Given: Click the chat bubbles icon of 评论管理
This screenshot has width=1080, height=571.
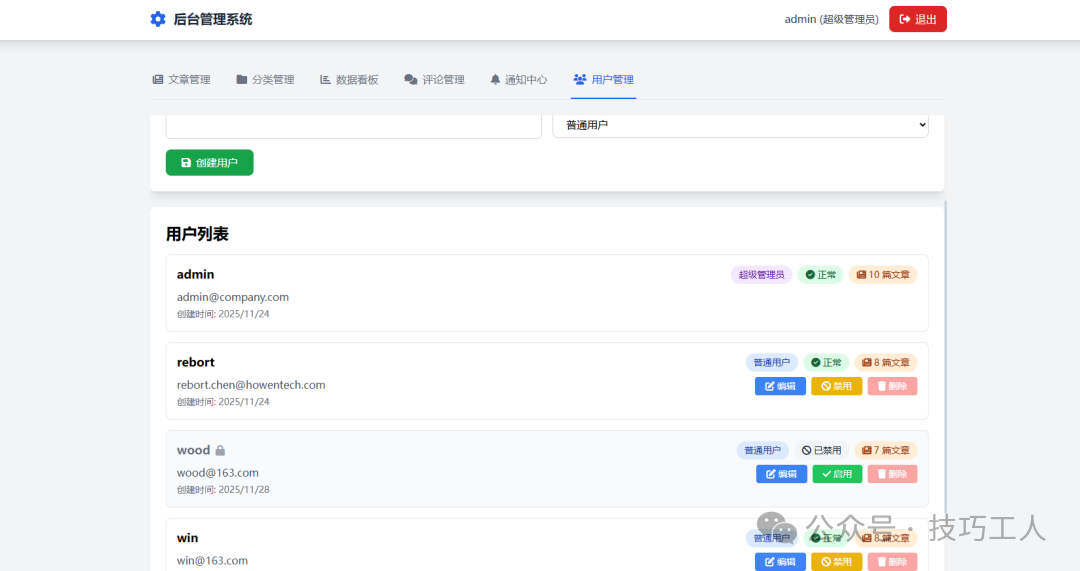Looking at the screenshot, I should [x=411, y=80].
